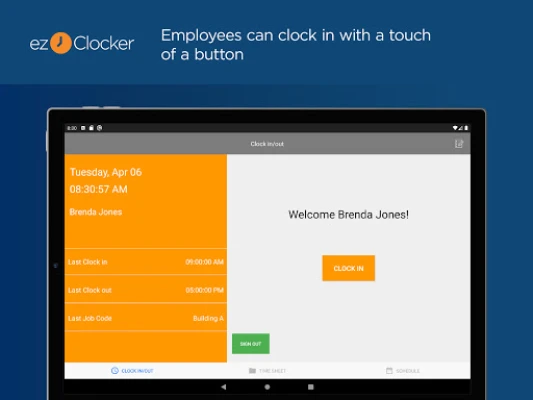The width and height of the screenshot is (533, 400).
Task: Switch to the TIME SHEET tab label
Action: (272, 371)
